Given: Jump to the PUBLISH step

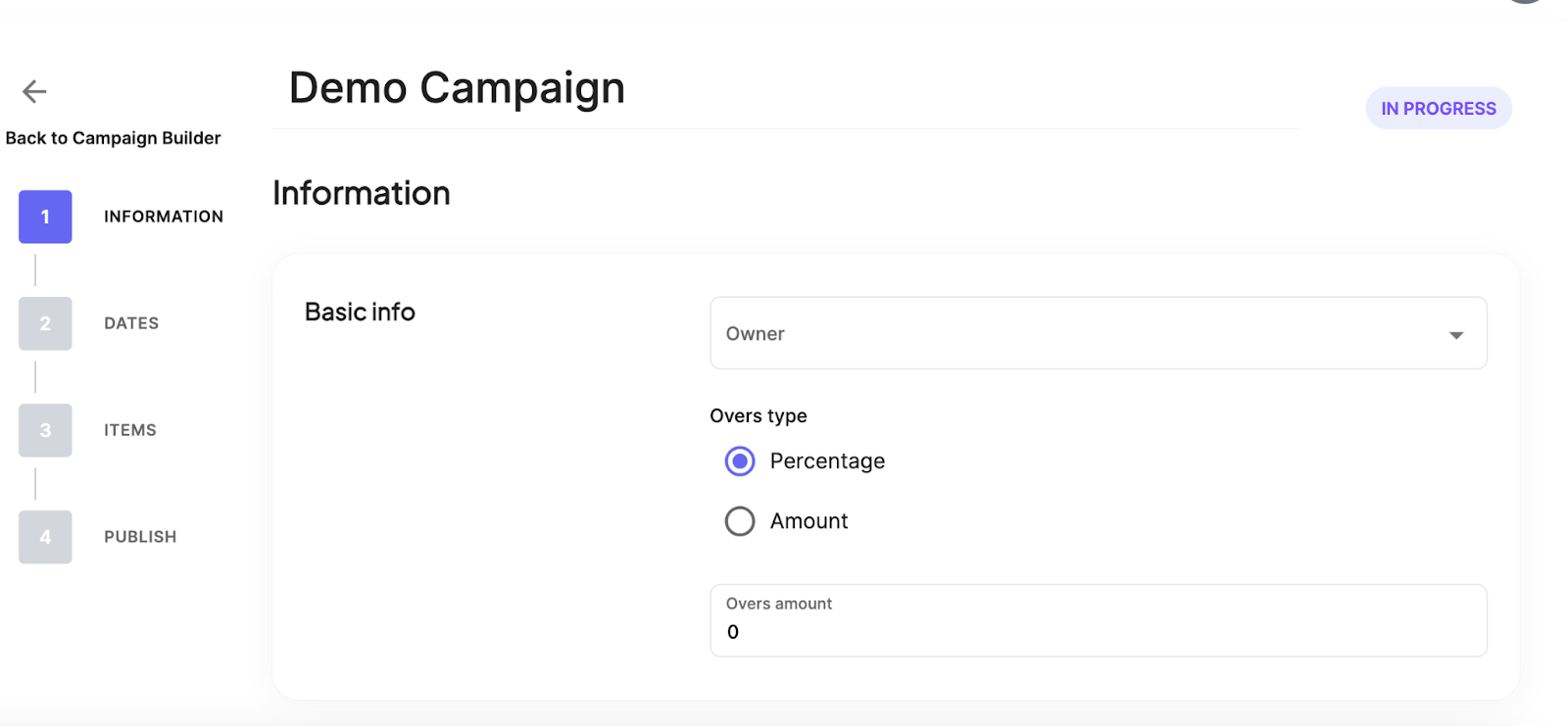Looking at the screenshot, I should pos(140,537).
